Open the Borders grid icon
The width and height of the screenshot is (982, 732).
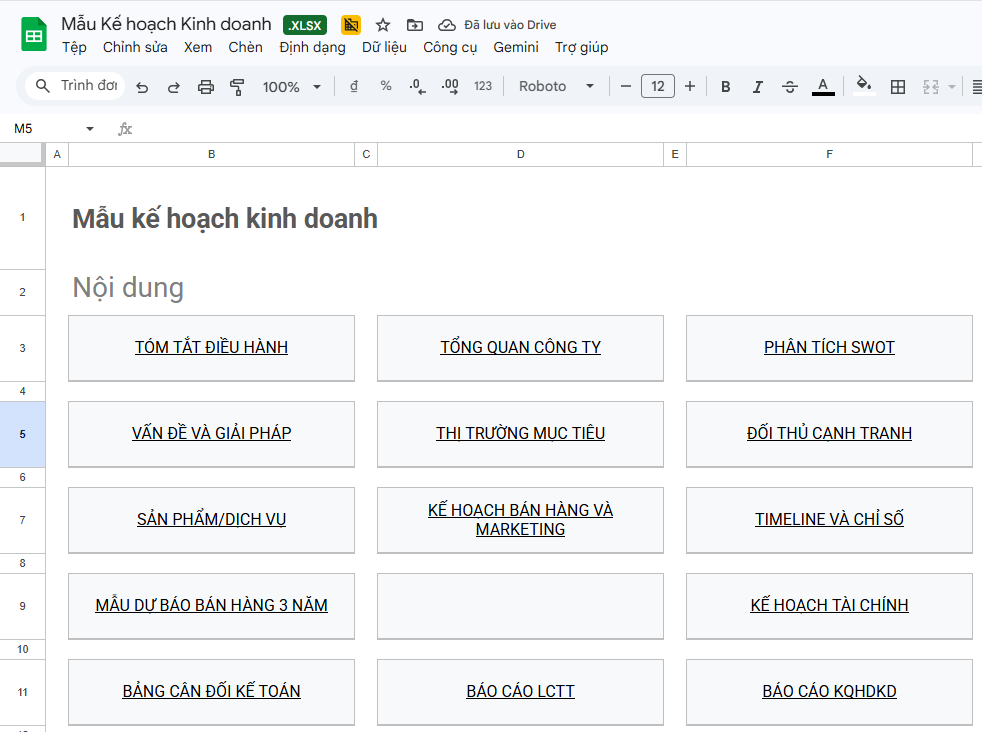897,87
